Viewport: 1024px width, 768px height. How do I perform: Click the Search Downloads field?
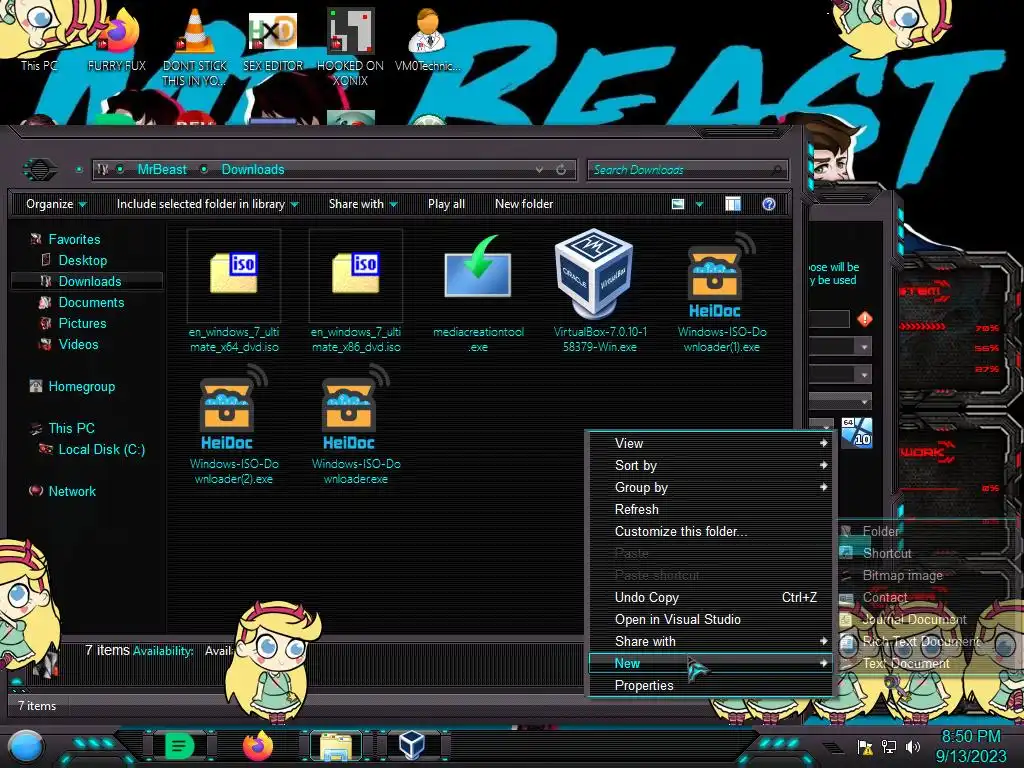coord(688,170)
